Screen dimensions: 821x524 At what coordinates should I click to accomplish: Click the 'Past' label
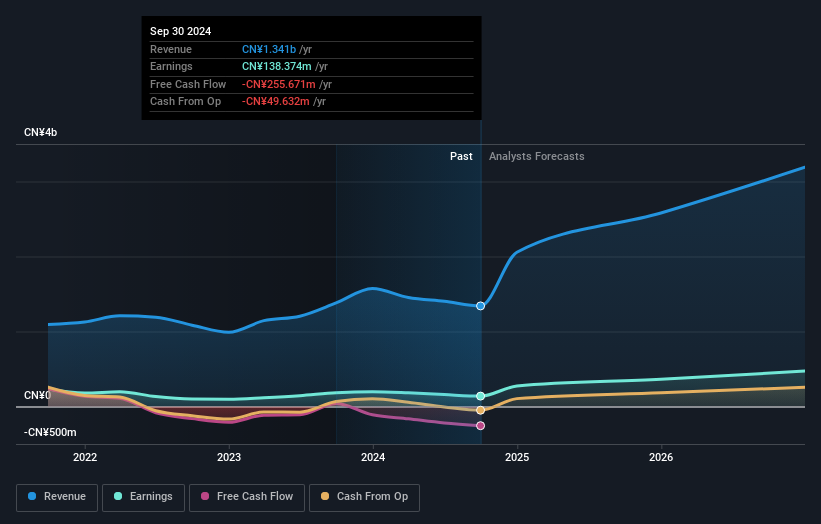[x=461, y=156]
